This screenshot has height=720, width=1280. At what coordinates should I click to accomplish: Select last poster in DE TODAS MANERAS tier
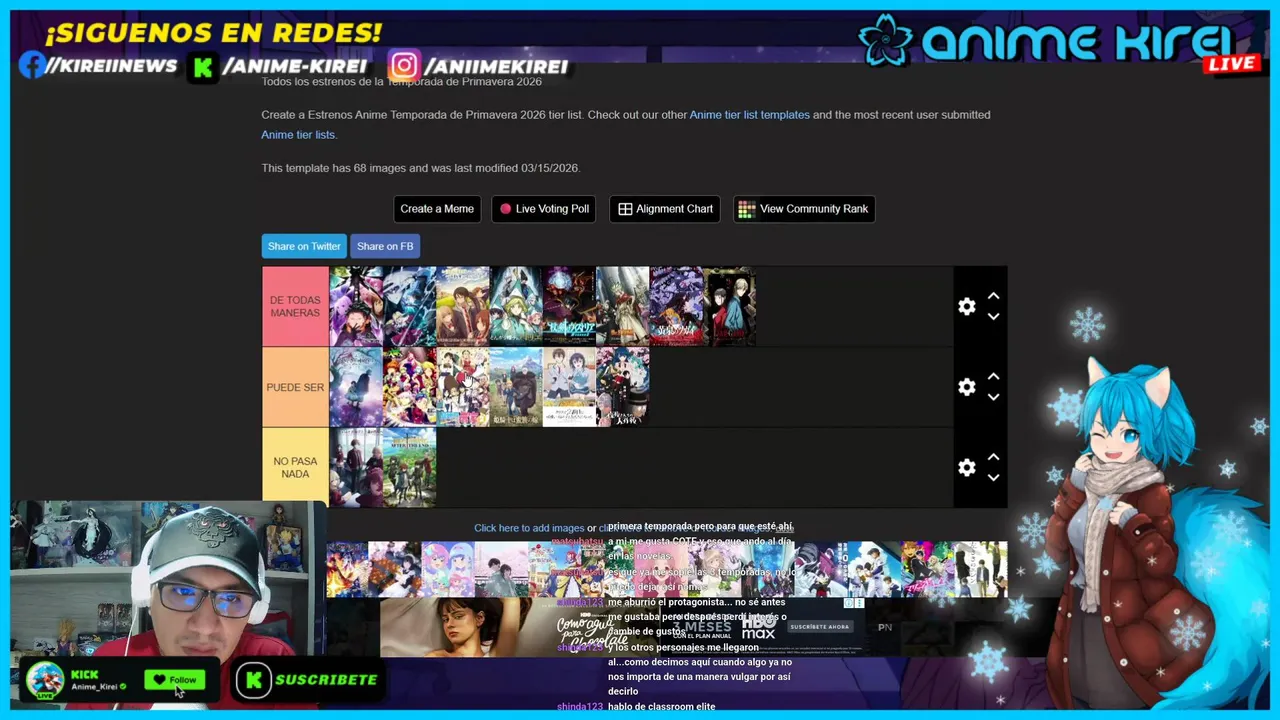[x=729, y=307]
